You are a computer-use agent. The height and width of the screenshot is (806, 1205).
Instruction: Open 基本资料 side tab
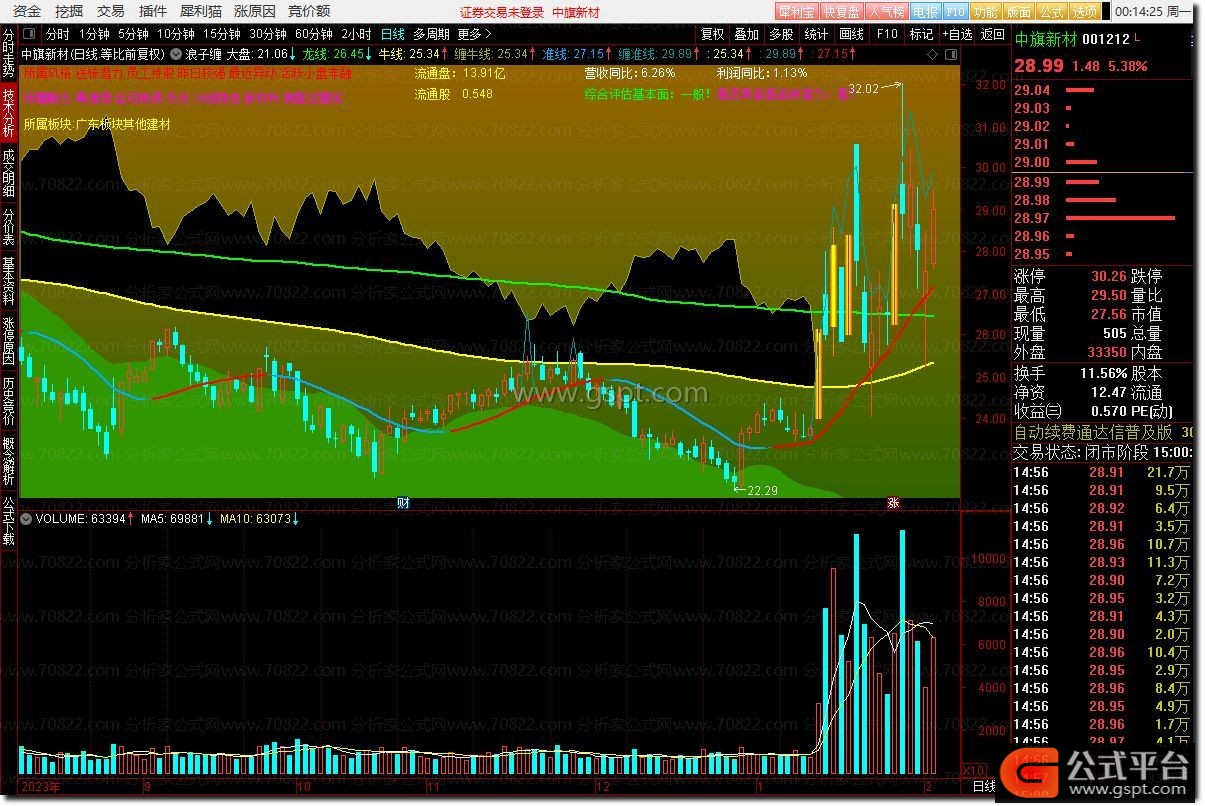pos(9,281)
